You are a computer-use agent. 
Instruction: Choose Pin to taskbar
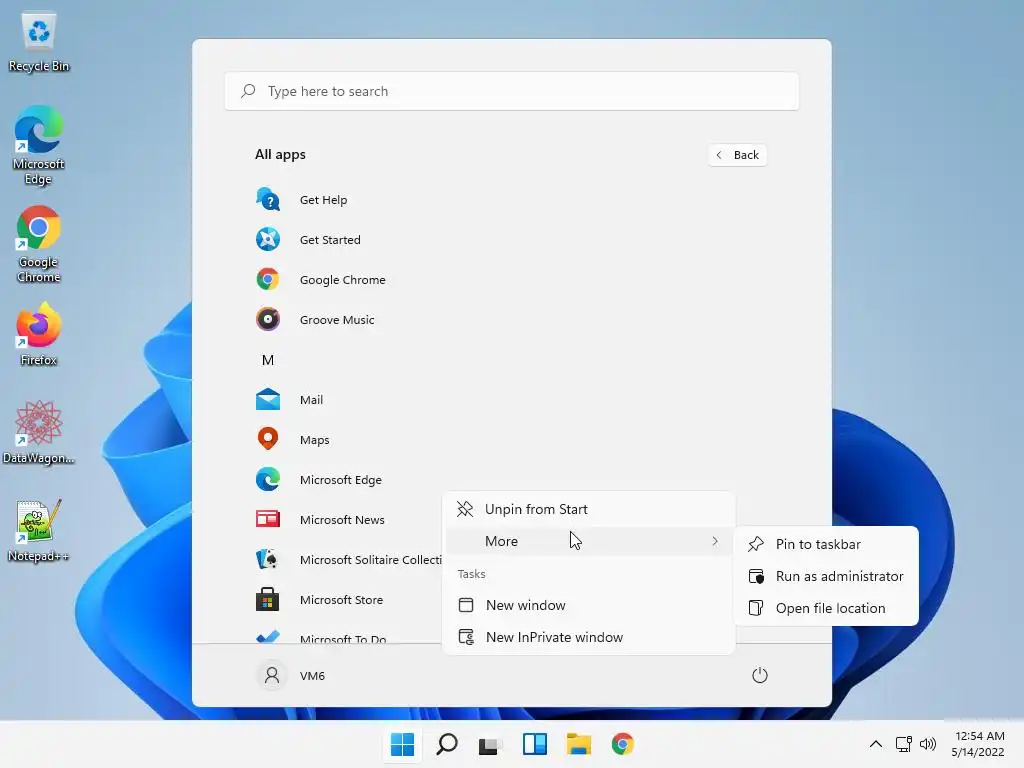coord(827,544)
